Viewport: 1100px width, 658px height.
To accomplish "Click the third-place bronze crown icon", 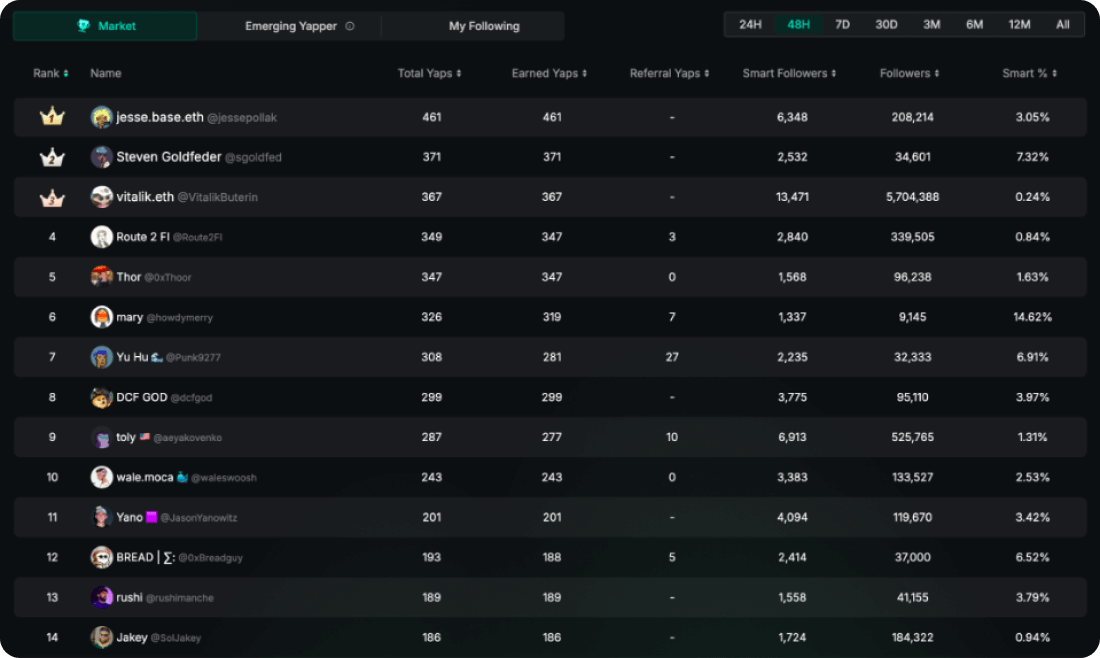I will coord(52,197).
